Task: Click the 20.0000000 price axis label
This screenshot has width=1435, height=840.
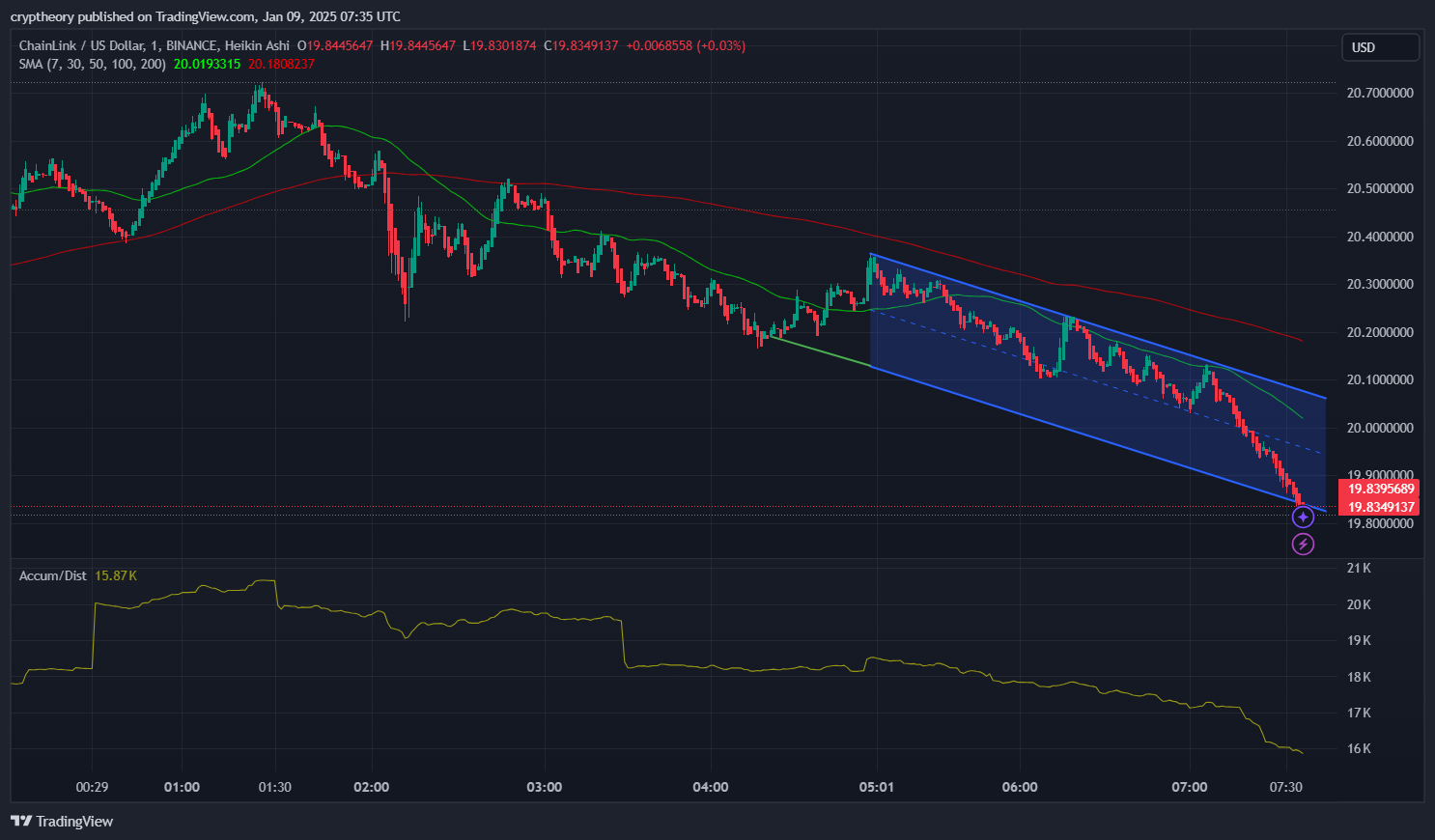Action: point(1380,428)
